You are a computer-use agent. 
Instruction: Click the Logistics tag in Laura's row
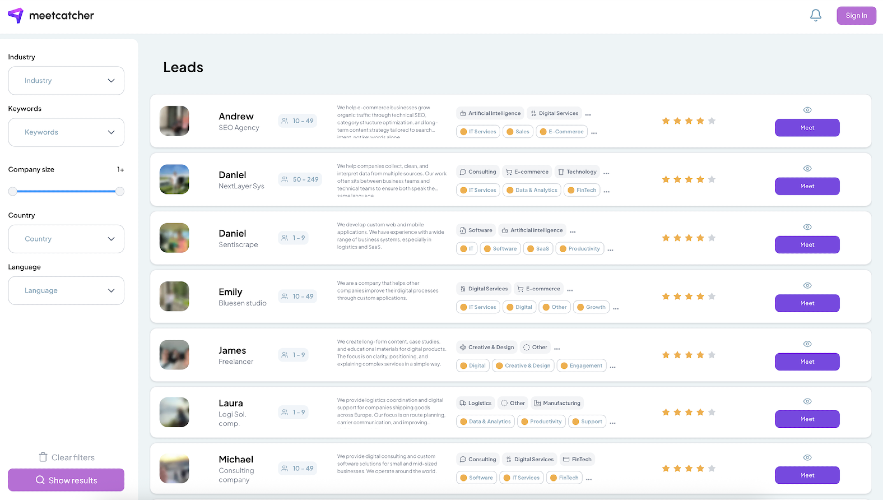point(476,403)
